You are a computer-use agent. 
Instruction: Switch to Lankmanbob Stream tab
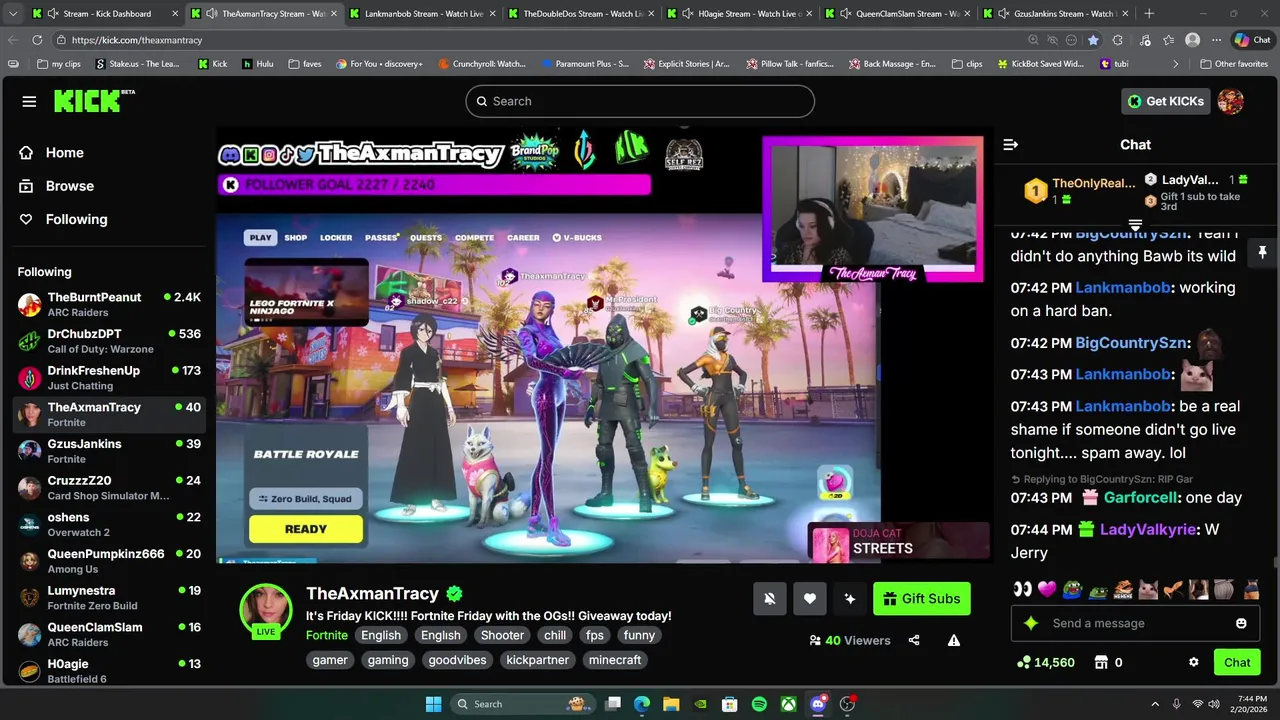pyautogui.click(x=424, y=14)
